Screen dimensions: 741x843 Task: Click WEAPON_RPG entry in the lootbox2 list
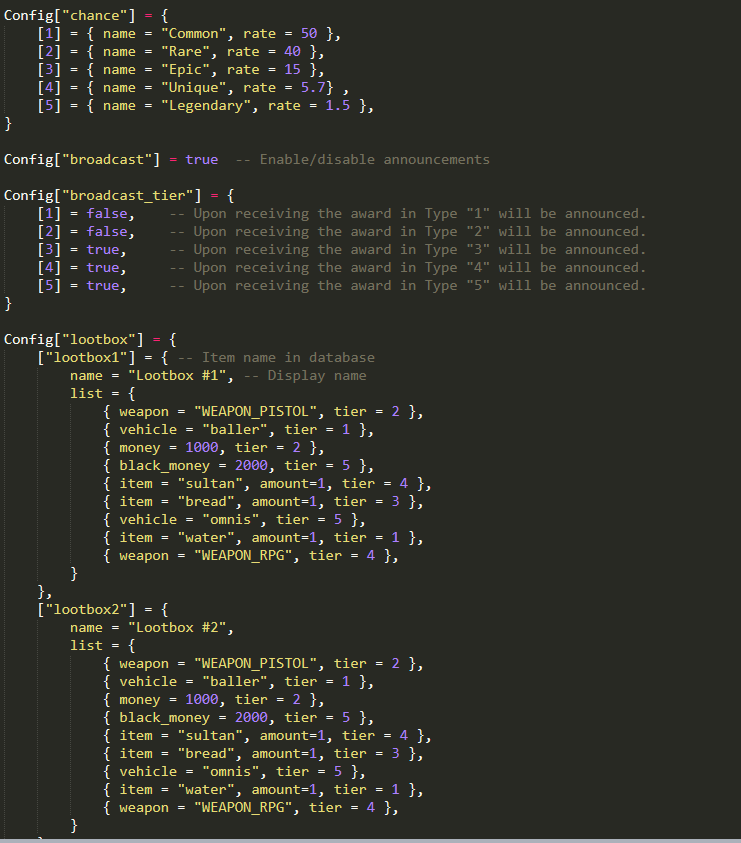coord(251,808)
